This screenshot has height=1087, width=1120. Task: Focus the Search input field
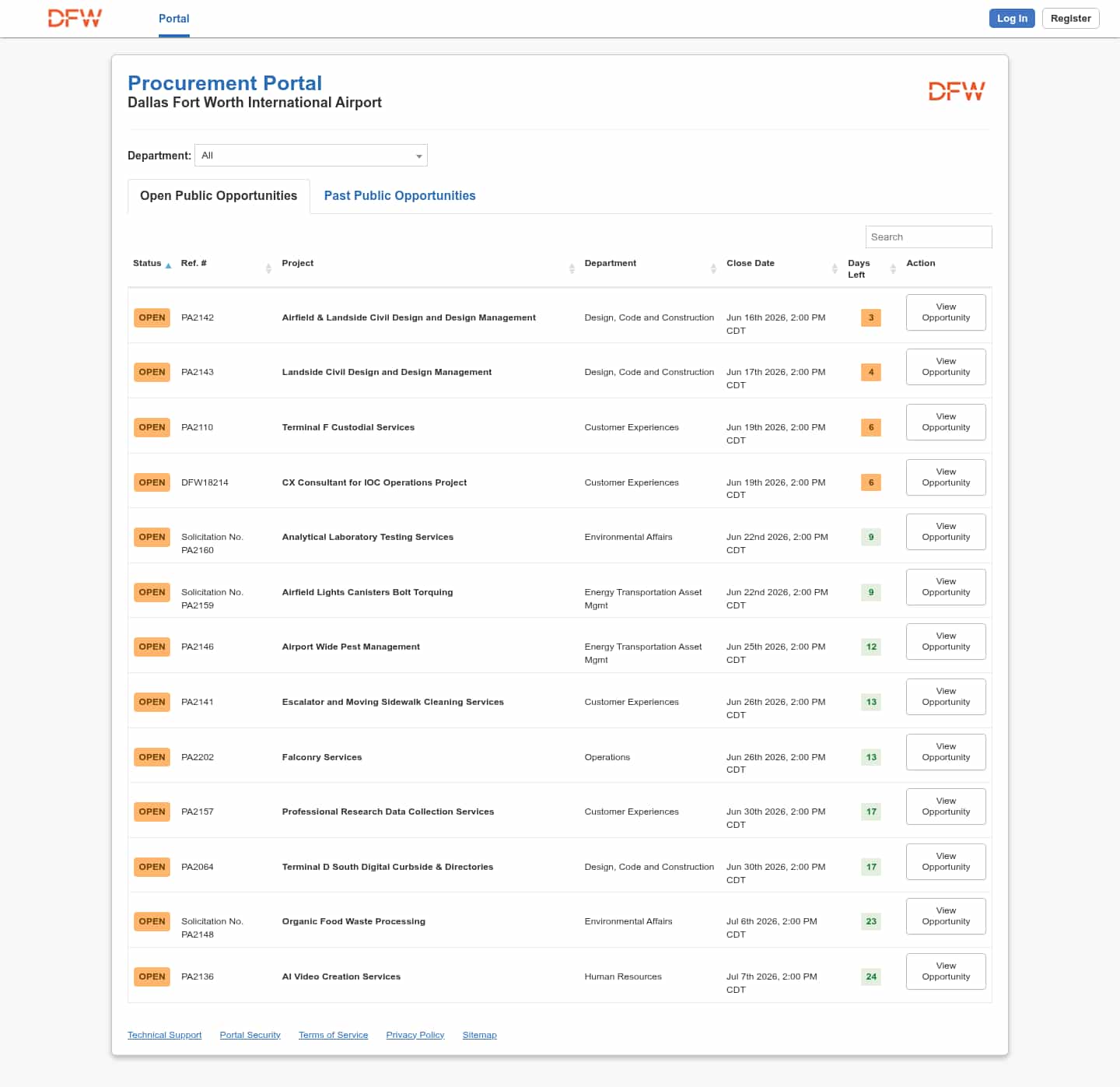(929, 237)
